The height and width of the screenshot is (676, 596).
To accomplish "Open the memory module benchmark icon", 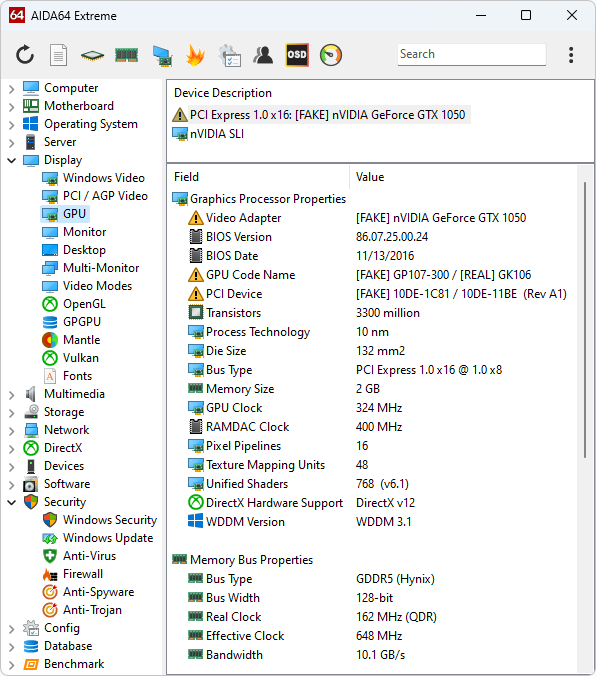I will click(126, 55).
